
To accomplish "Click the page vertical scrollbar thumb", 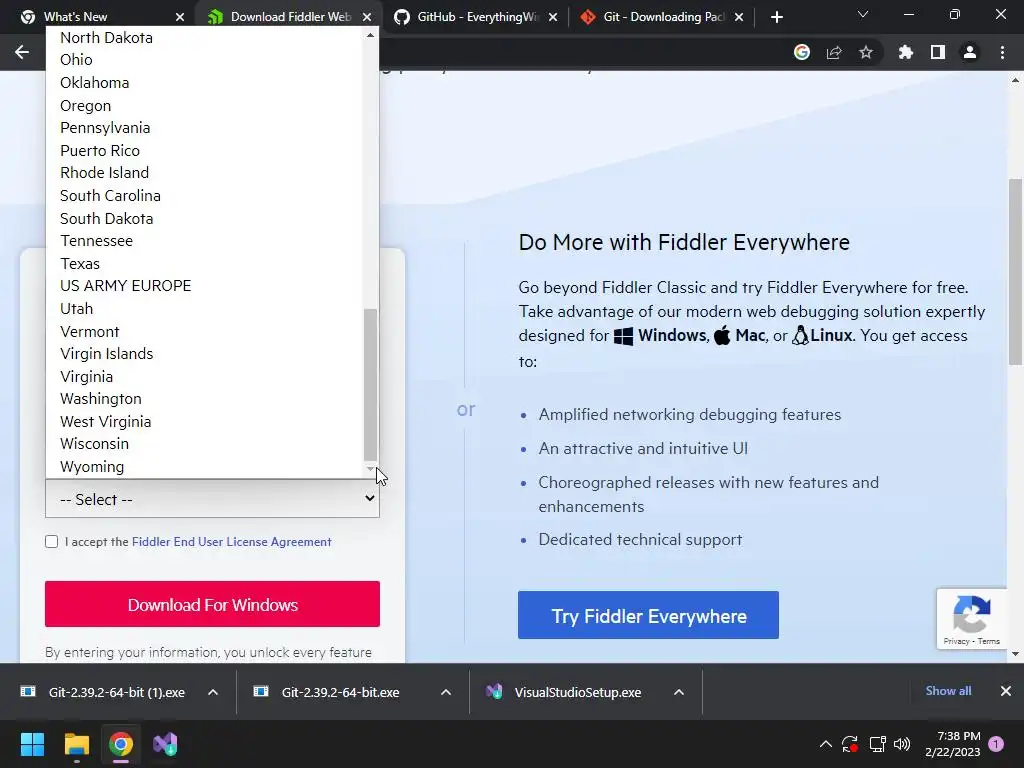I will pyautogui.click(x=1016, y=271).
